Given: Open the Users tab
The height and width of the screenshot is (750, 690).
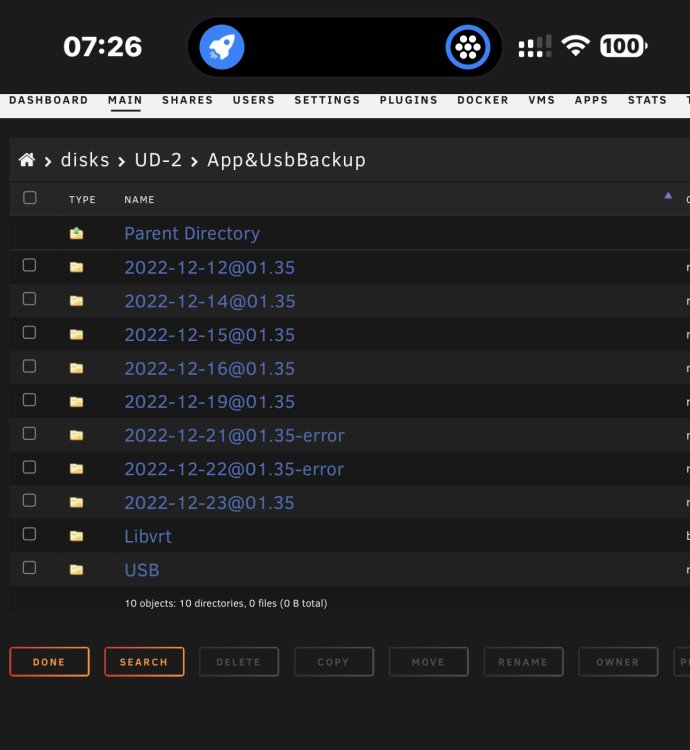Looking at the screenshot, I should (x=254, y=100).
